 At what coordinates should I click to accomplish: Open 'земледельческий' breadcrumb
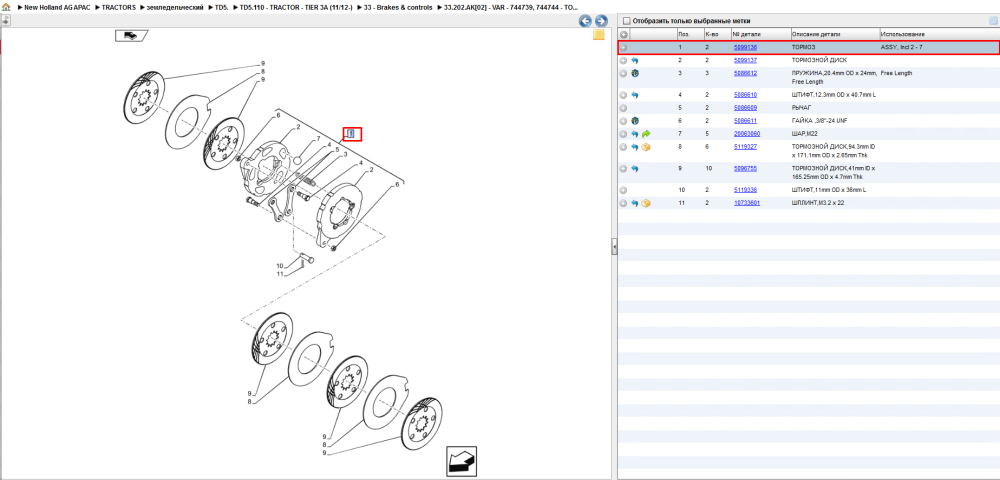click(175, 7)
